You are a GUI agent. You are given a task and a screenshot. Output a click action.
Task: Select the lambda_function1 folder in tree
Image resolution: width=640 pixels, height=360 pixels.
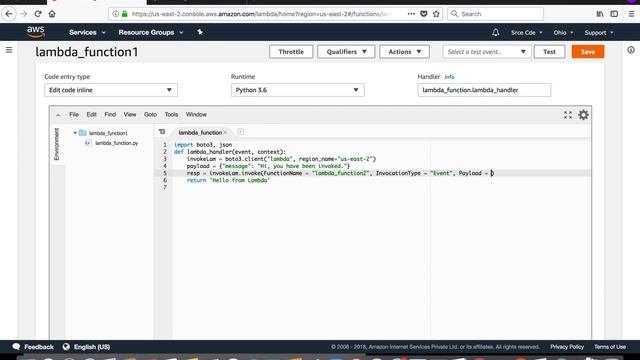click(108, 133)
